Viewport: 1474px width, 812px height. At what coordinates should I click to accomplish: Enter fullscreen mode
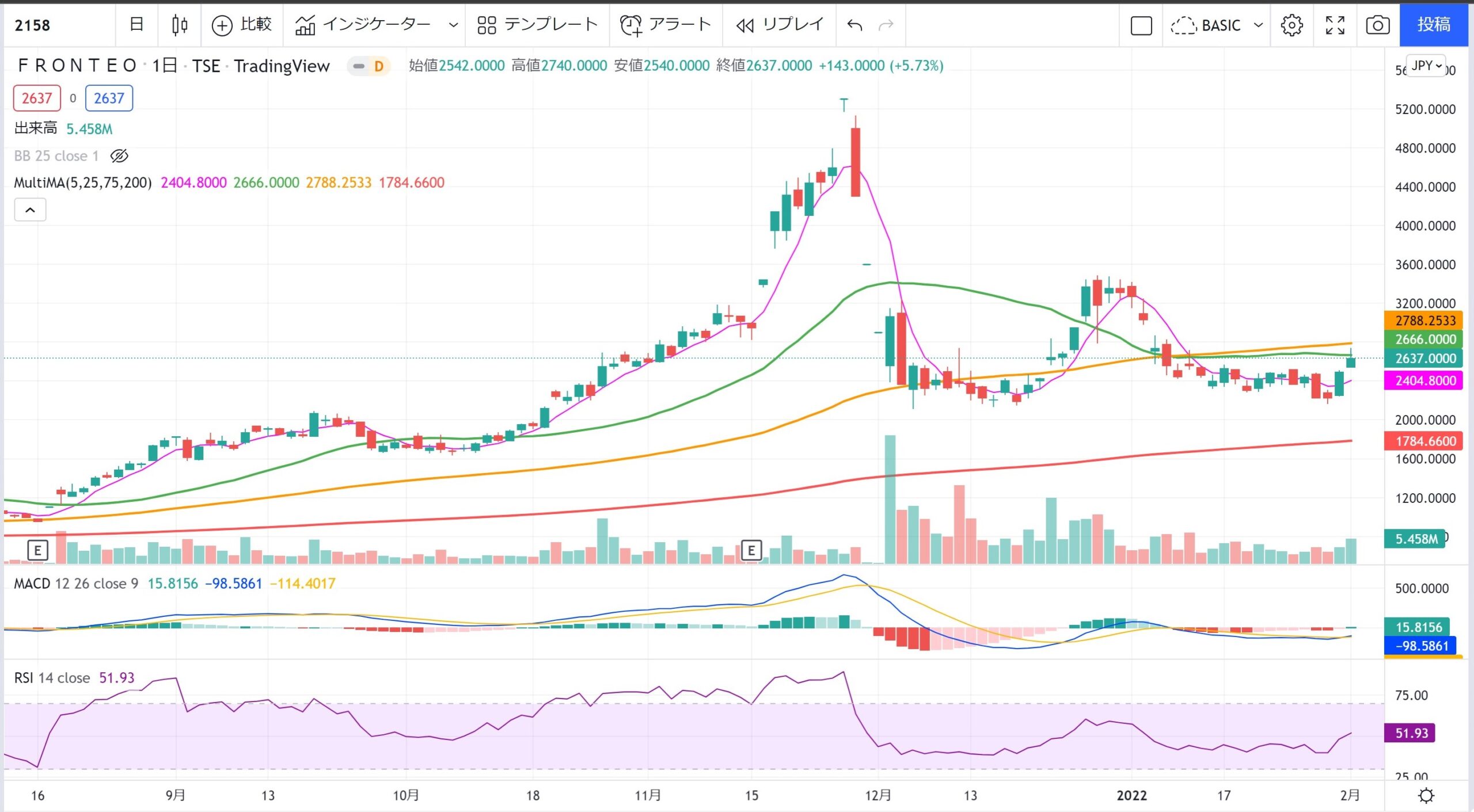pyautogui.click(x=1335, y=25)
